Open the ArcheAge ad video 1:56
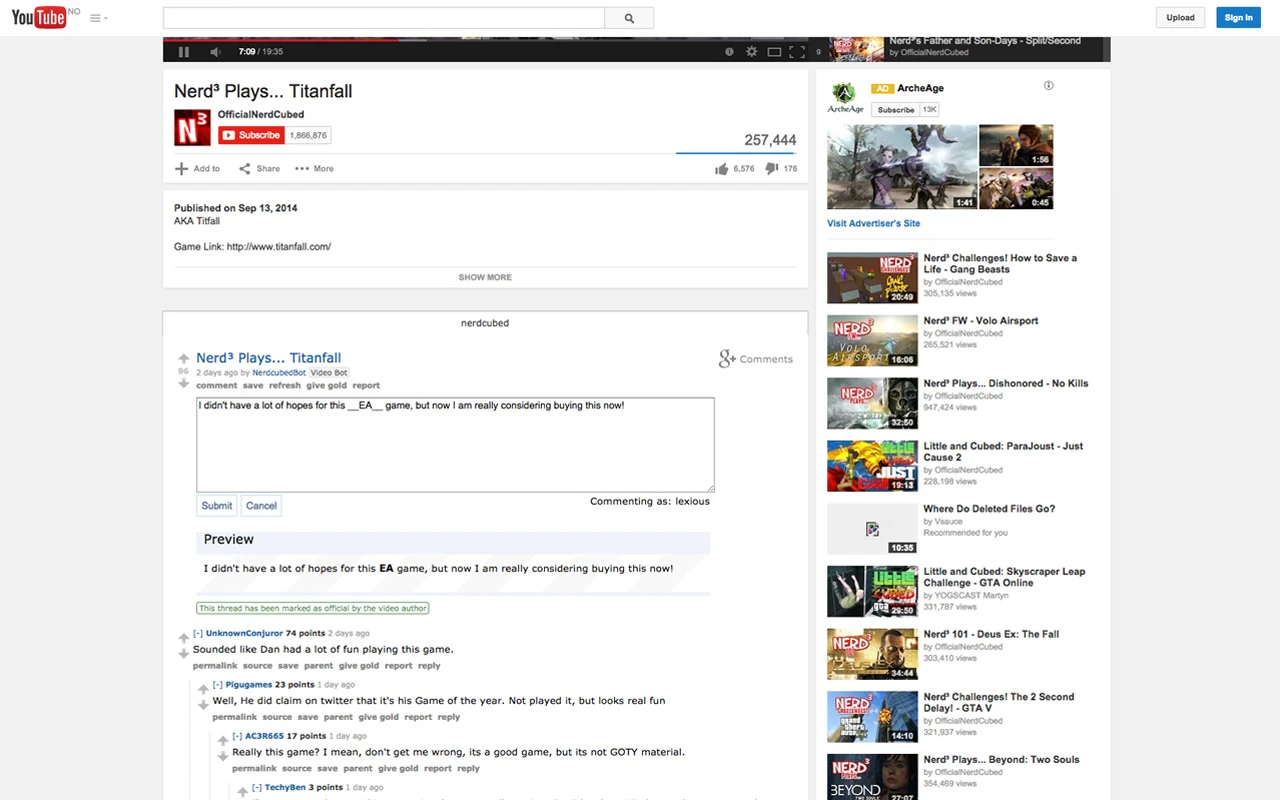Screen dimensions: 1280x800 tap(1016, 145)
